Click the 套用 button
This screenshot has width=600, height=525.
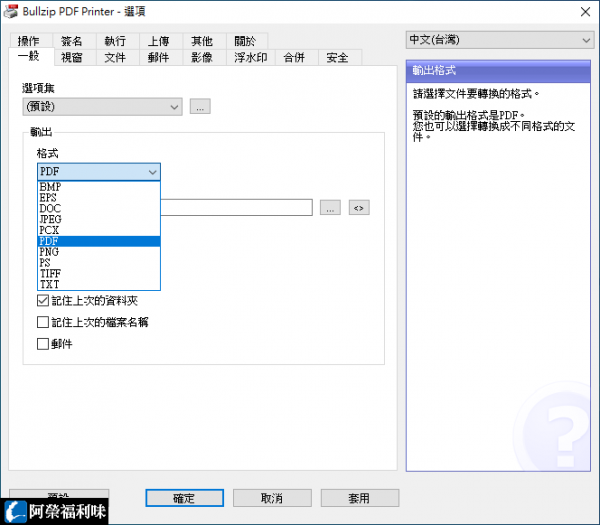[360, 498]
